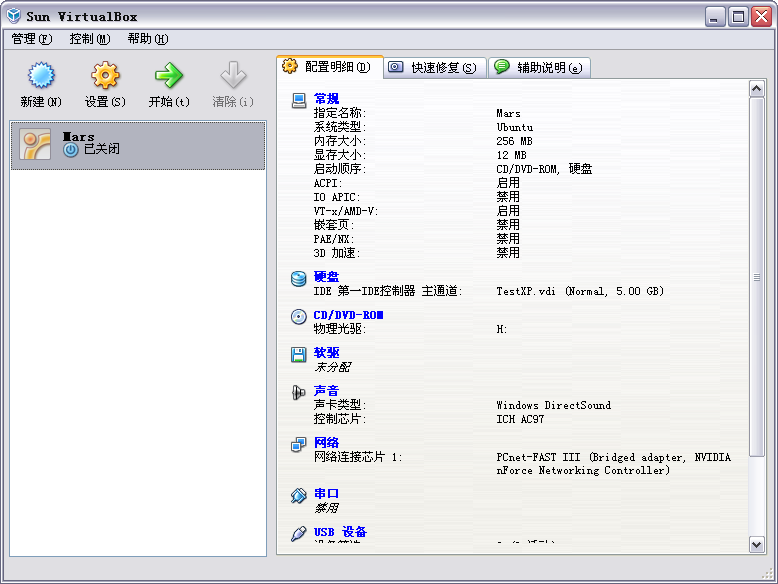Click the 软驱 floppy disk icon

[x=298, y=354]
